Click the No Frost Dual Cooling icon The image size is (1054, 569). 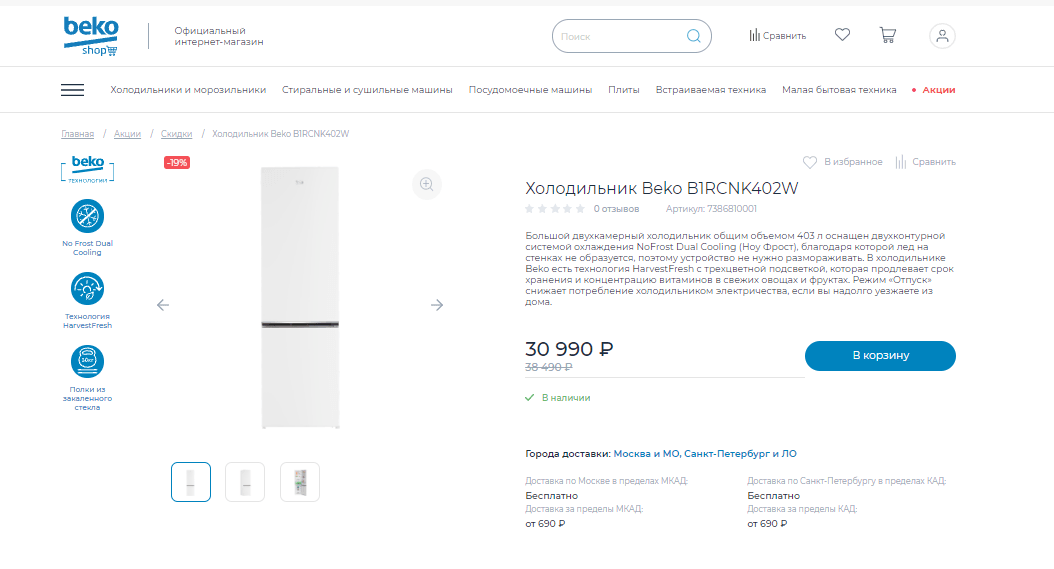pyautogui.click(x=87, y=216)
